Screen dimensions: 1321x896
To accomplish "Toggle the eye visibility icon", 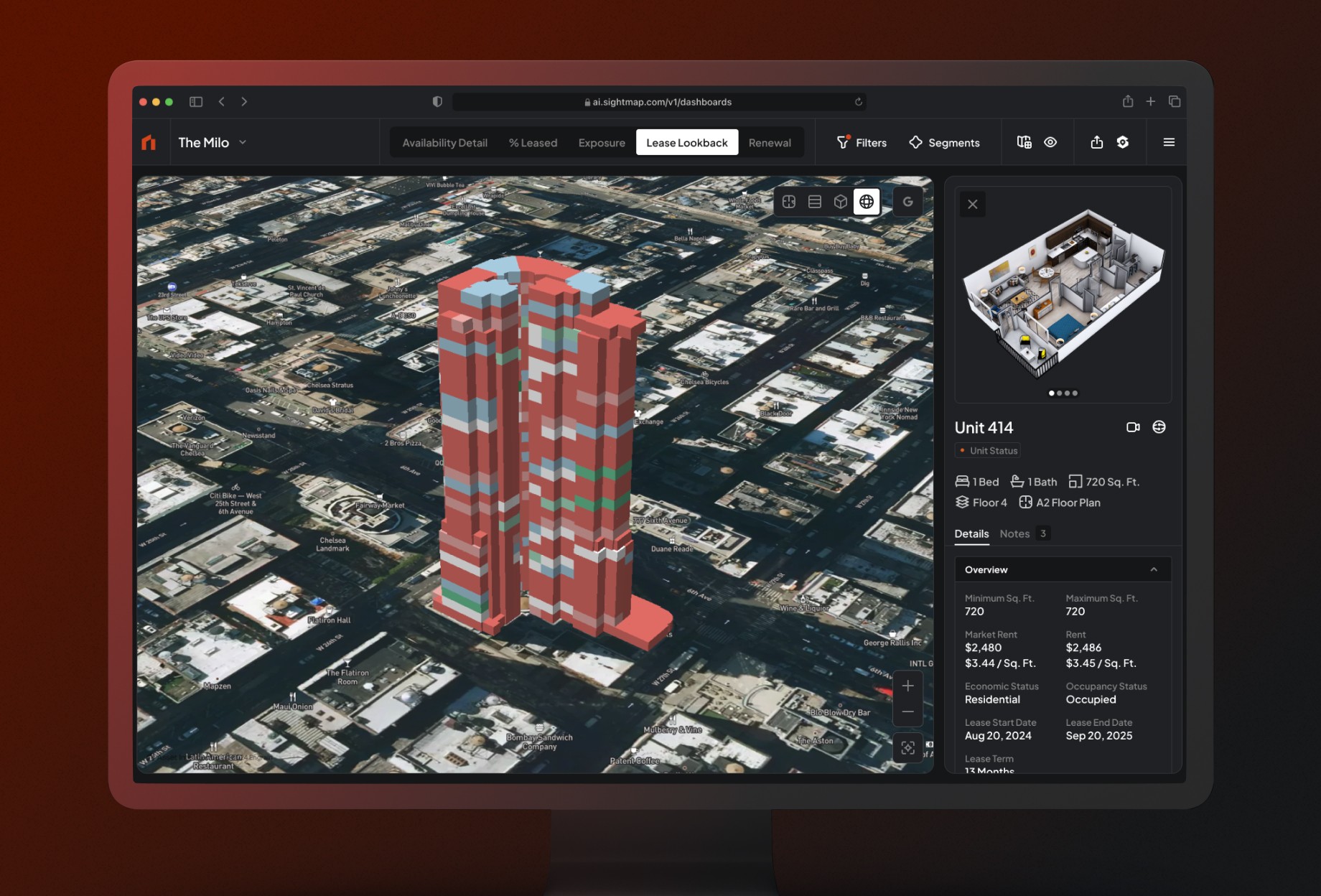I will [1050, 142].
